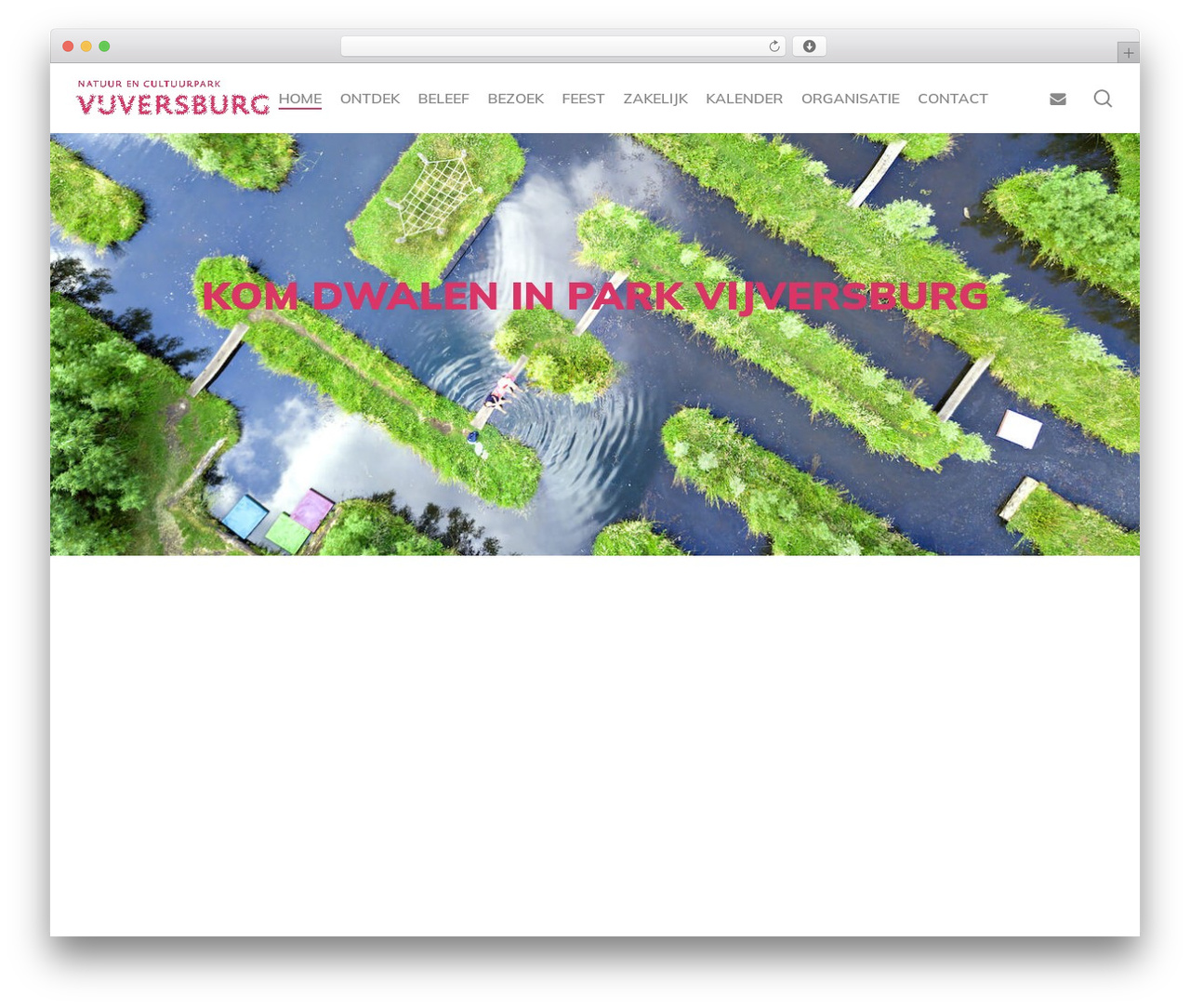Select BEZOEK in the navigation
Screen dimensions: 1190x1008
pyautogui.click(x=516, y=99)
